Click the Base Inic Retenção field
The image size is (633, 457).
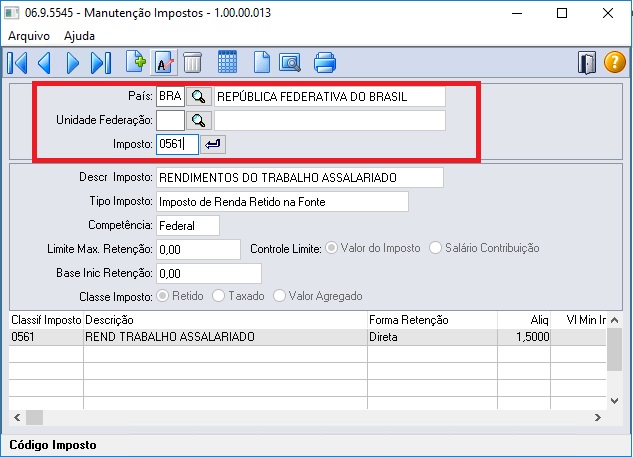[209, 273]
